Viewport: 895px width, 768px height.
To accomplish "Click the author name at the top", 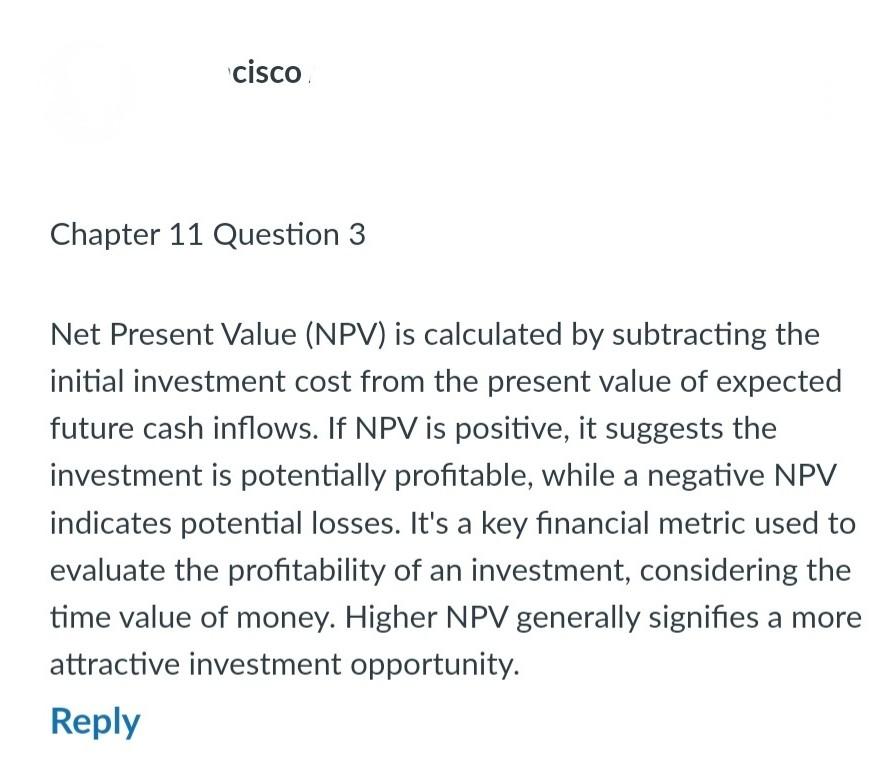I will [x=265, y=72].
